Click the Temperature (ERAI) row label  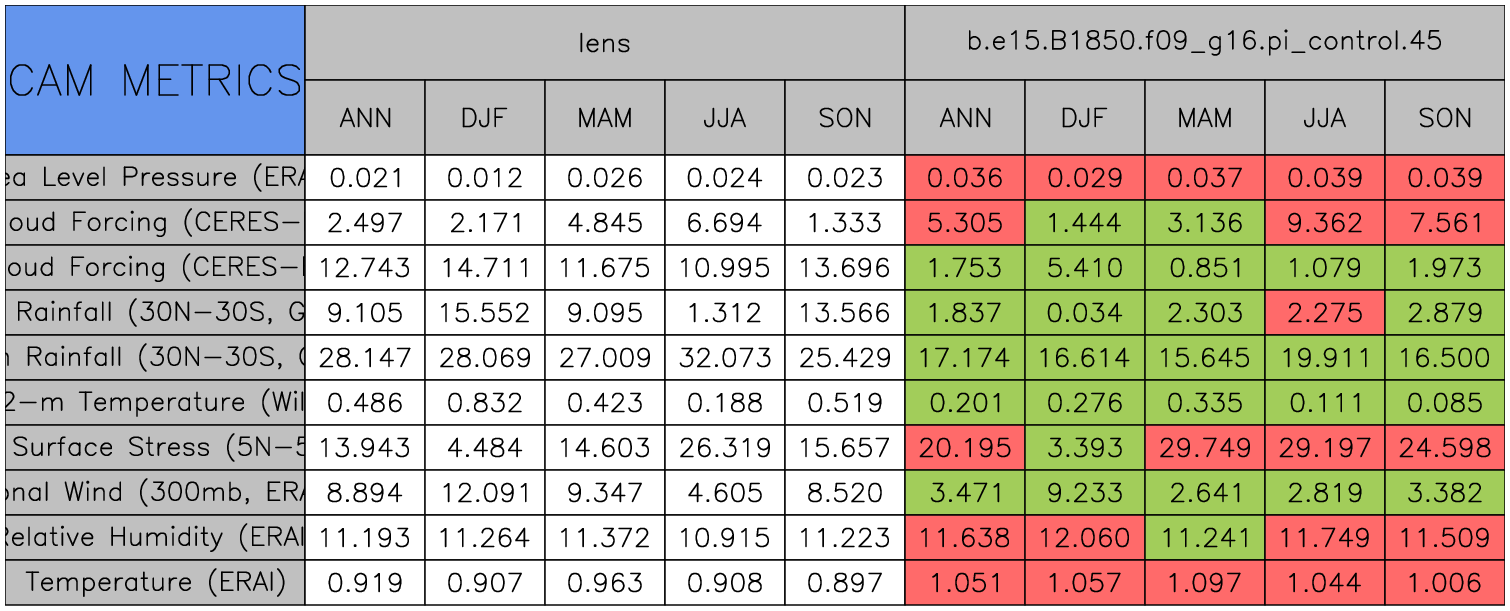coord(154,582)
